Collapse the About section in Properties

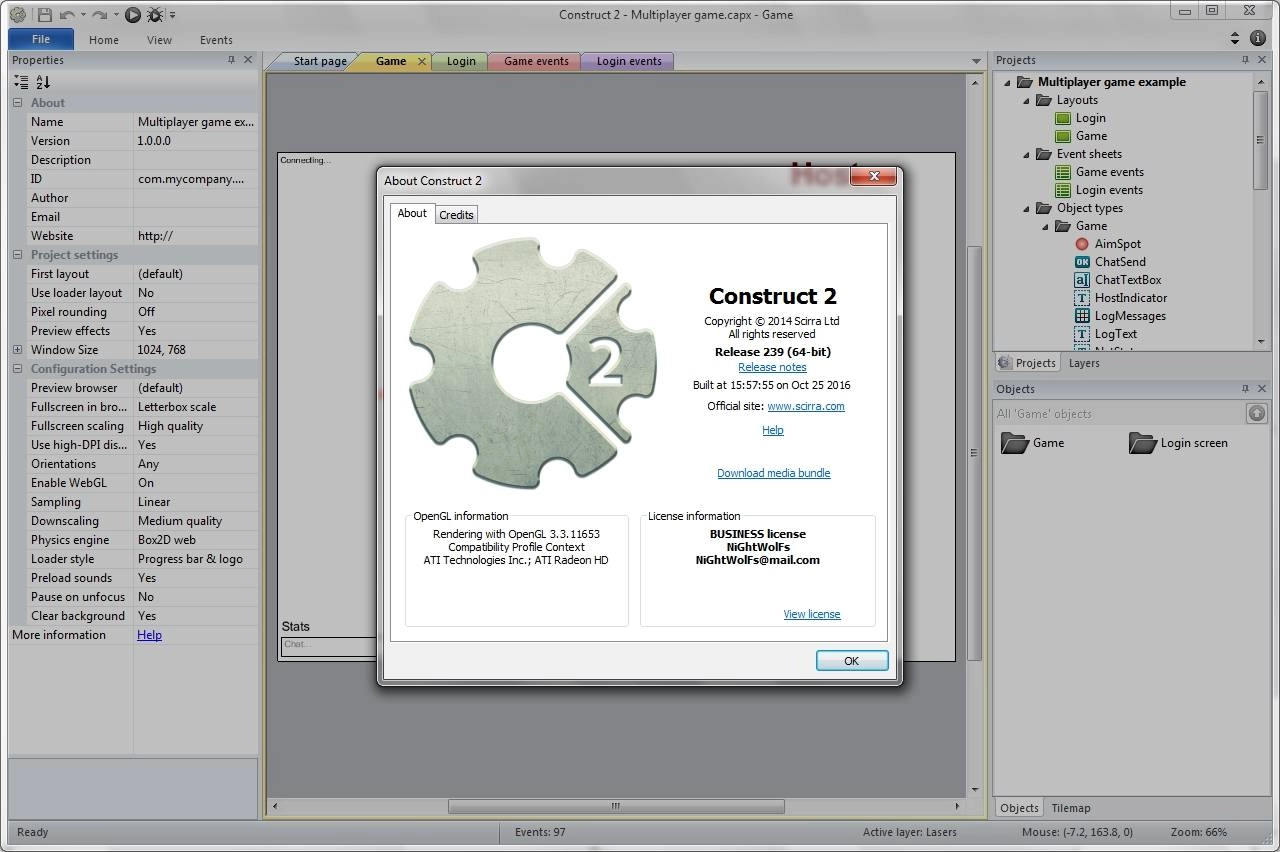[x=17, y=102]
